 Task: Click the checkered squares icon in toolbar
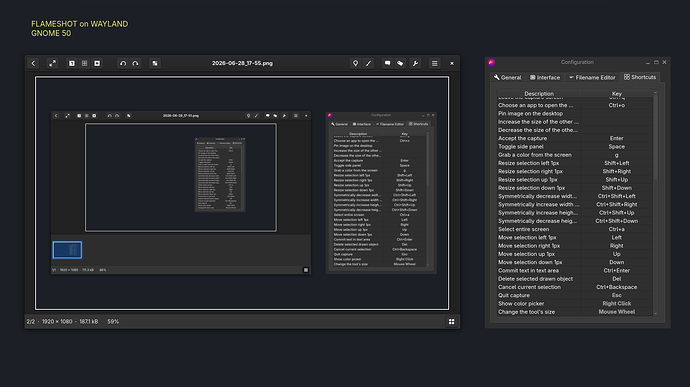point(155,63)
